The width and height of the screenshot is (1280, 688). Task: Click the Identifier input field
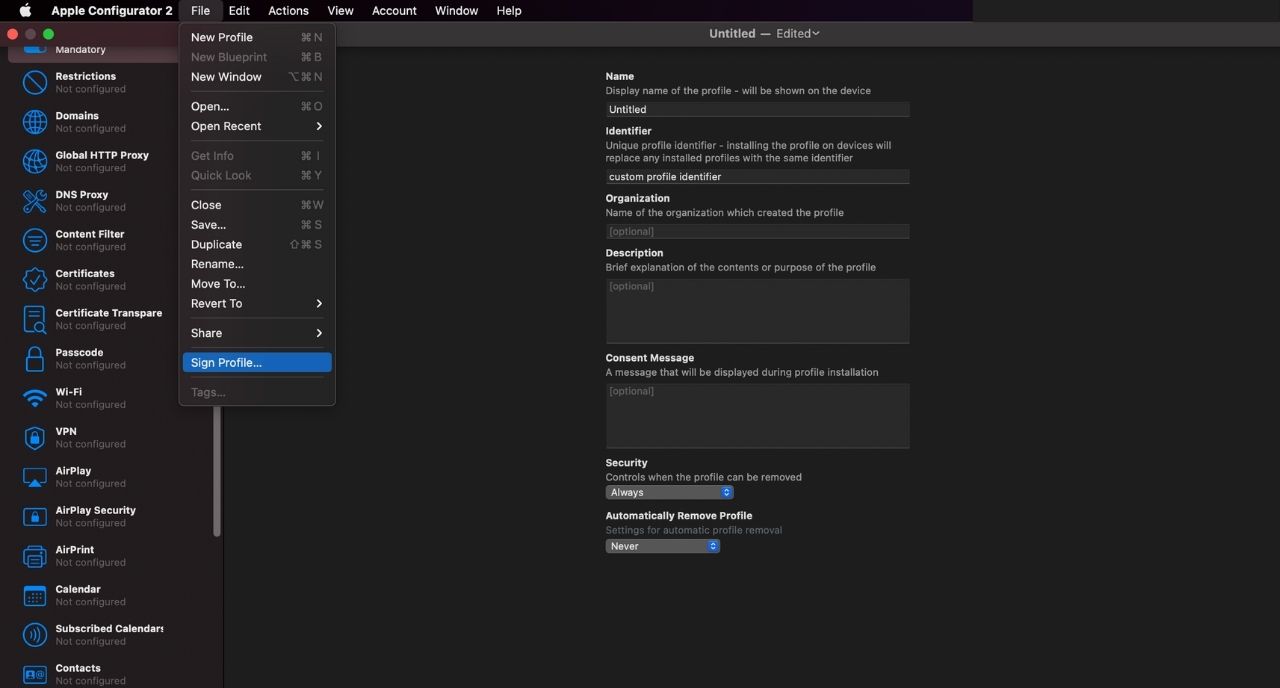(757, 176)
